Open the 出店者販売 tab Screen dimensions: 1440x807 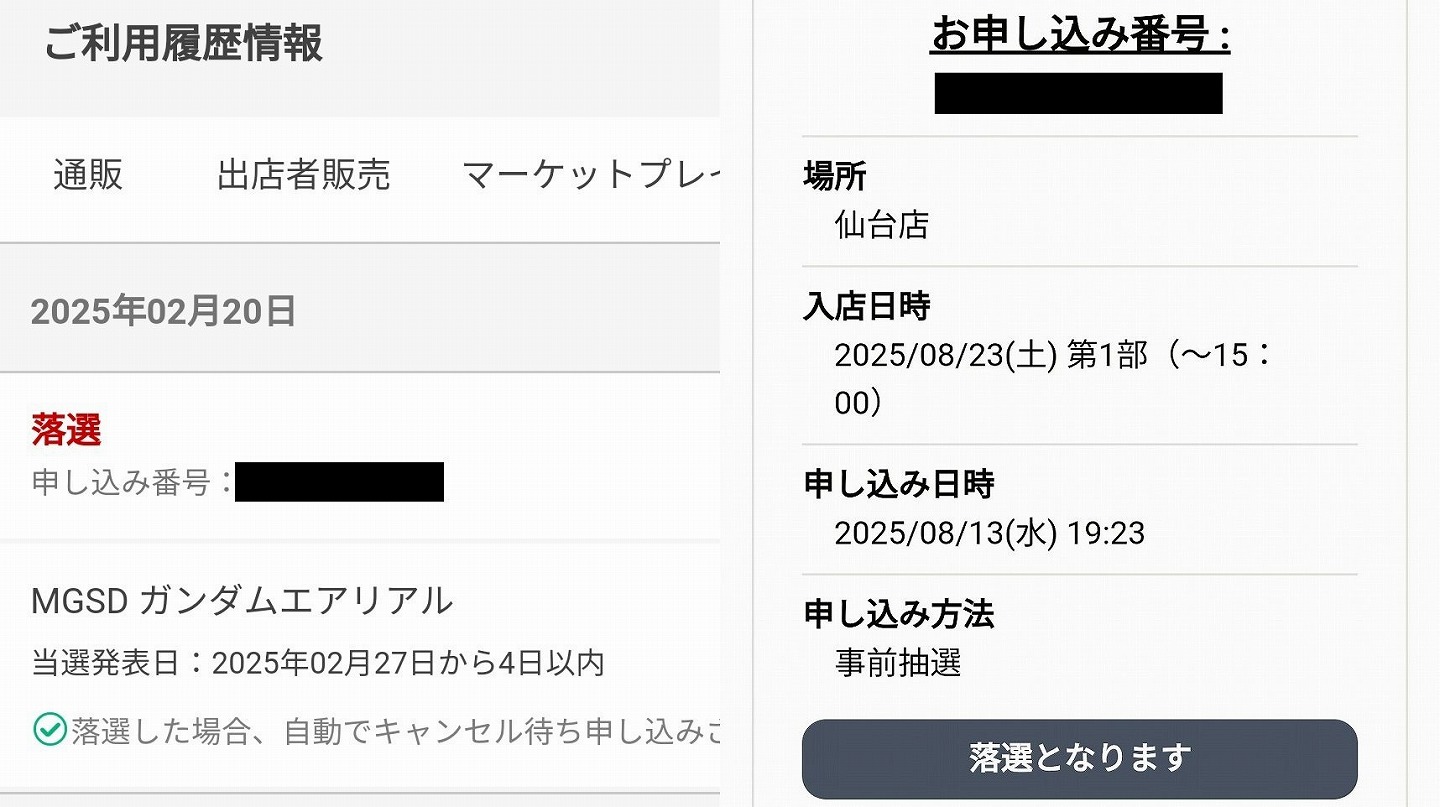[303, 175]
